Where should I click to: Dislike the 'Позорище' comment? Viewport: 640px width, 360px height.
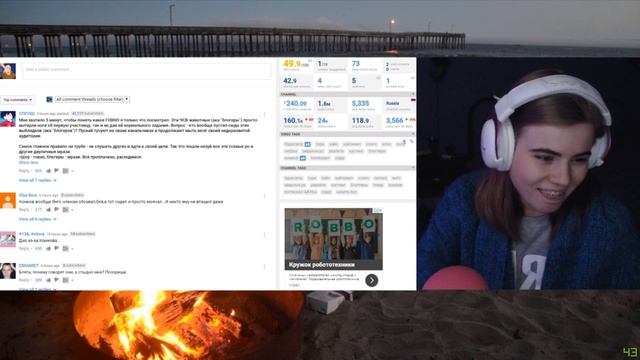[56, 280]
